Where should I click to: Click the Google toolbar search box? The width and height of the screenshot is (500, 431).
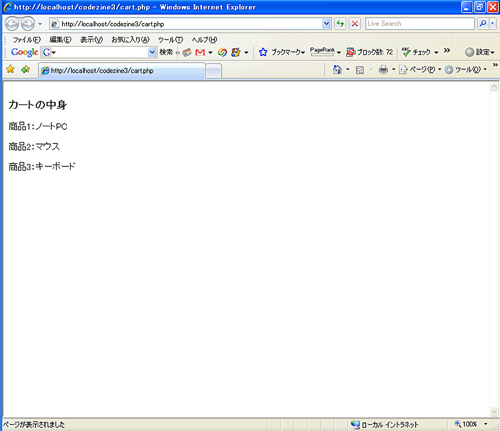pos(99,52)
